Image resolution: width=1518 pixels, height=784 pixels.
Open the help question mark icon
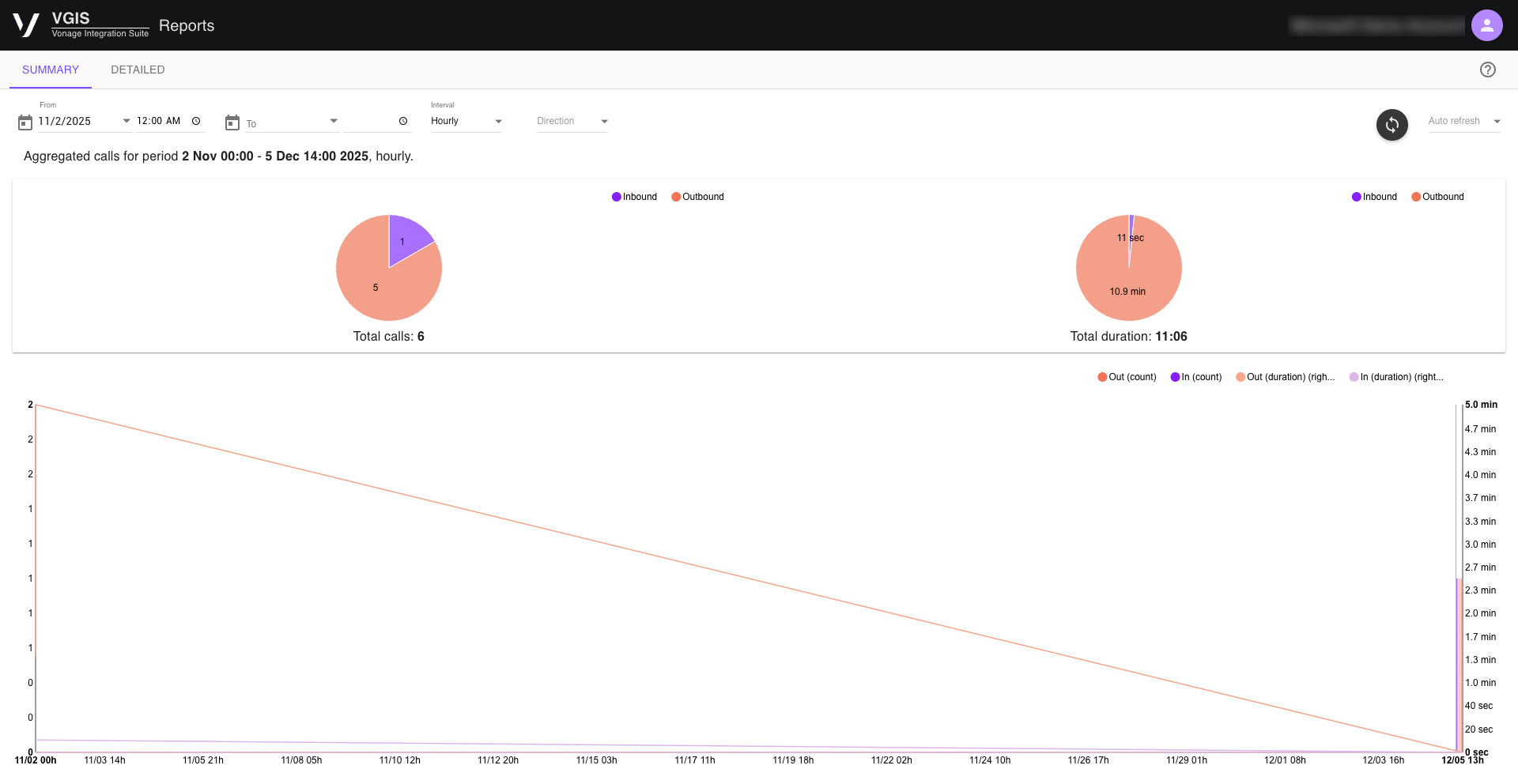tap(1487, 70)
